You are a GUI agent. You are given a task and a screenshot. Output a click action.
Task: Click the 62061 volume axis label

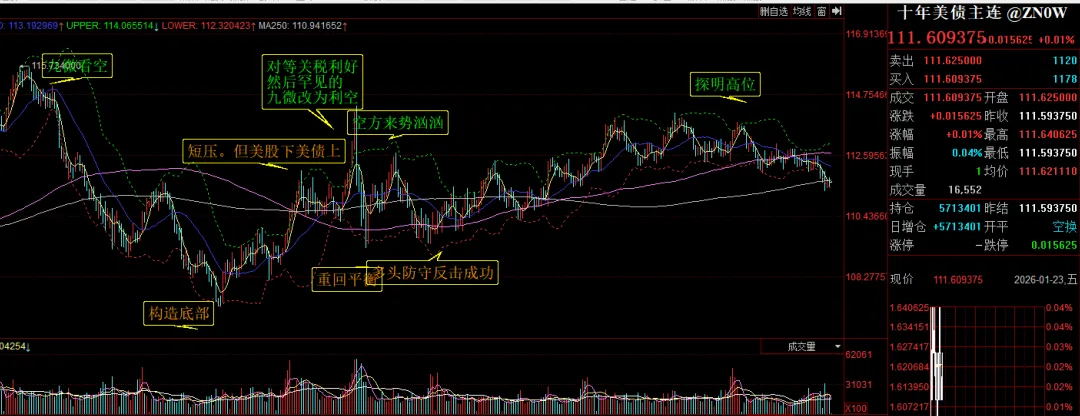coord(859,355)
